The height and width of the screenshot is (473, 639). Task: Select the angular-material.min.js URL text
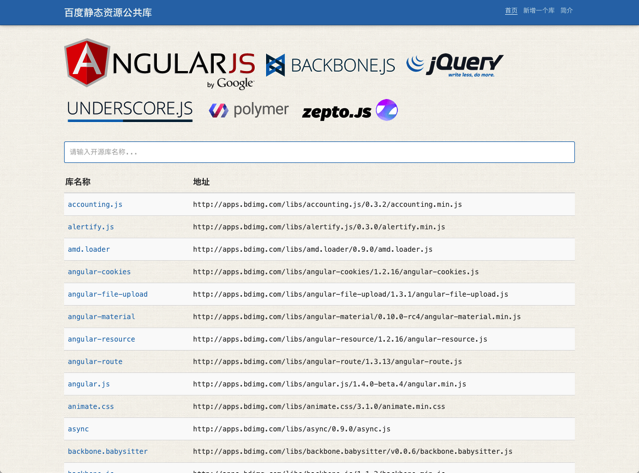pyautogui.click(x=357, y=317)
